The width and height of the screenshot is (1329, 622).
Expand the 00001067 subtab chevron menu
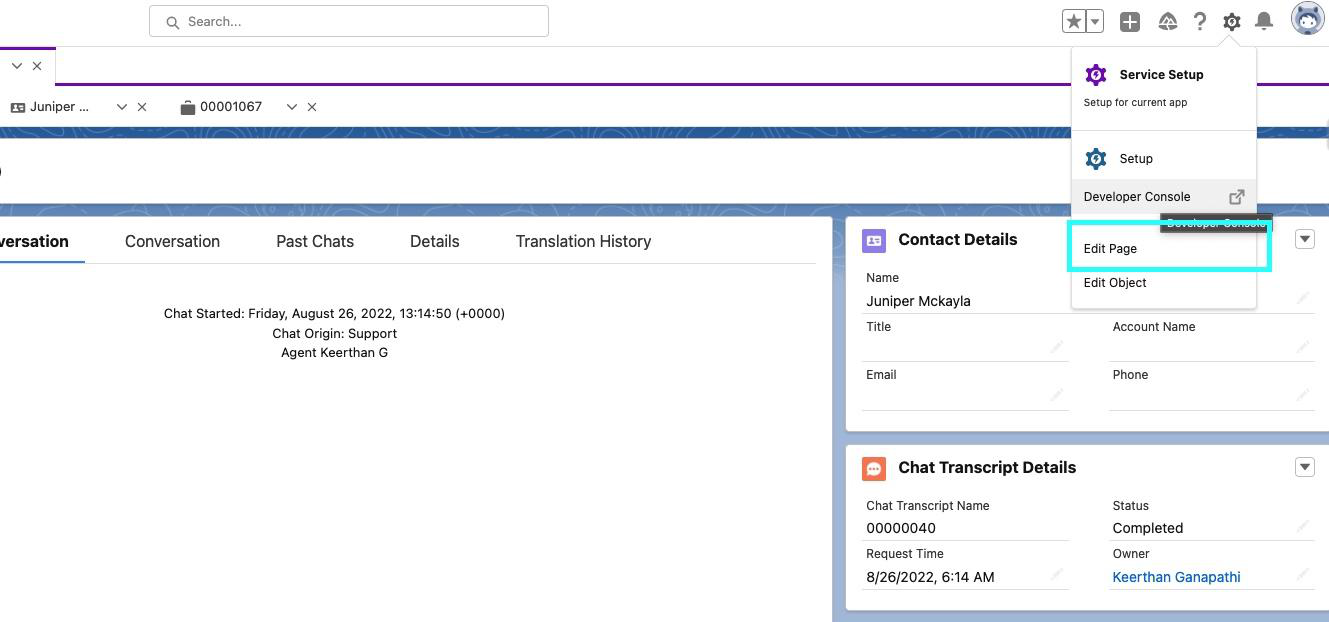[x=292, y=107]
